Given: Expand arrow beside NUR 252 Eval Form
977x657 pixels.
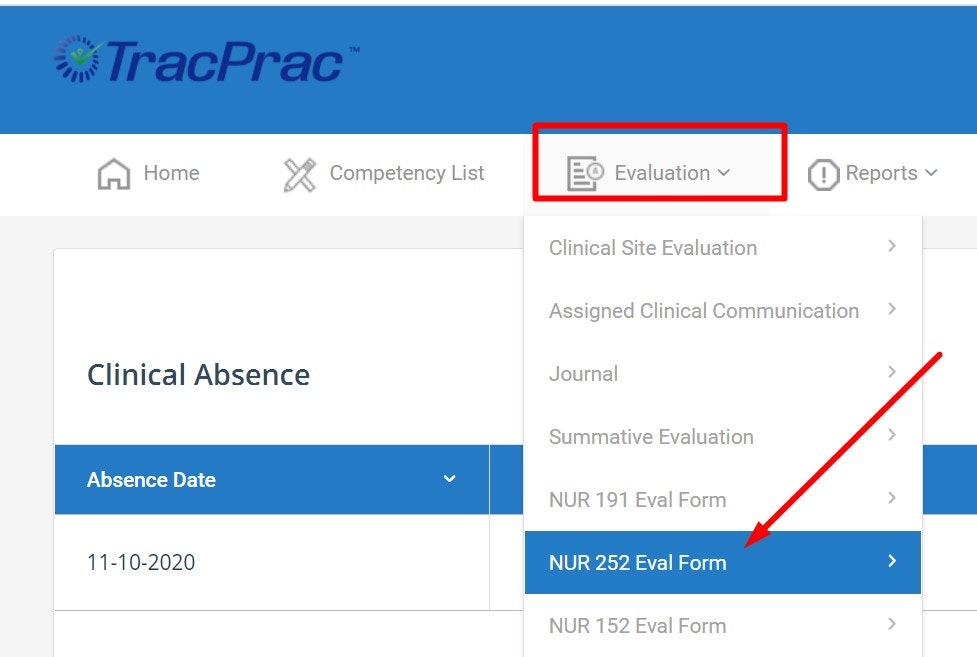Looking at the screenshot, I should (x=892, y=562).
